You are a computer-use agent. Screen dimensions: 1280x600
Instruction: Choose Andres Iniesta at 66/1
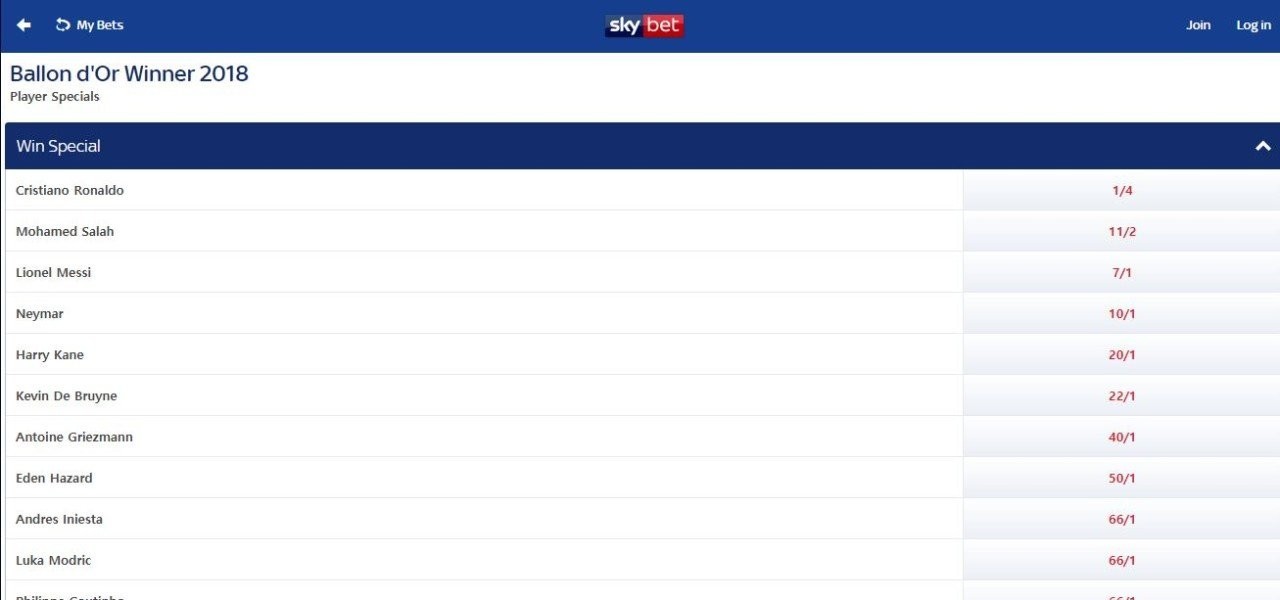pyautogui.click(x=1122, y=519)
